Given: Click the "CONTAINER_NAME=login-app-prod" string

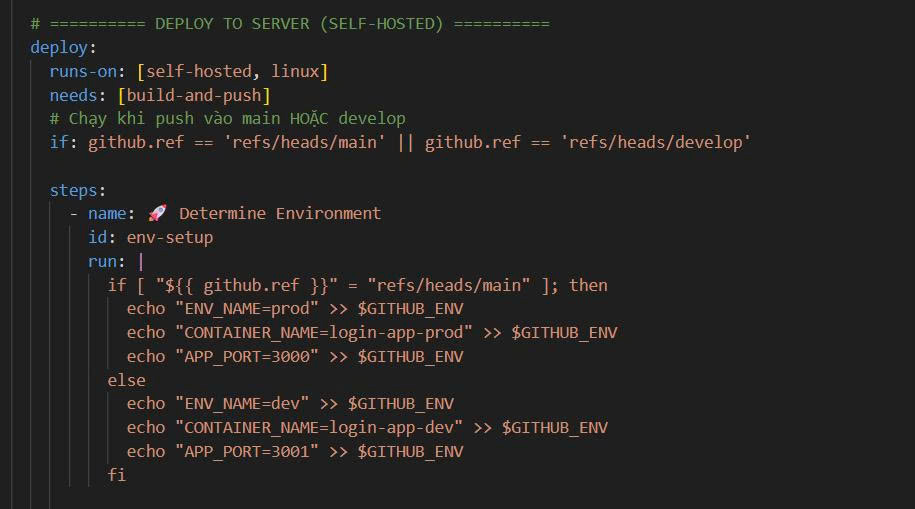Looking at the screenshot, I should (x=323, y=332).
